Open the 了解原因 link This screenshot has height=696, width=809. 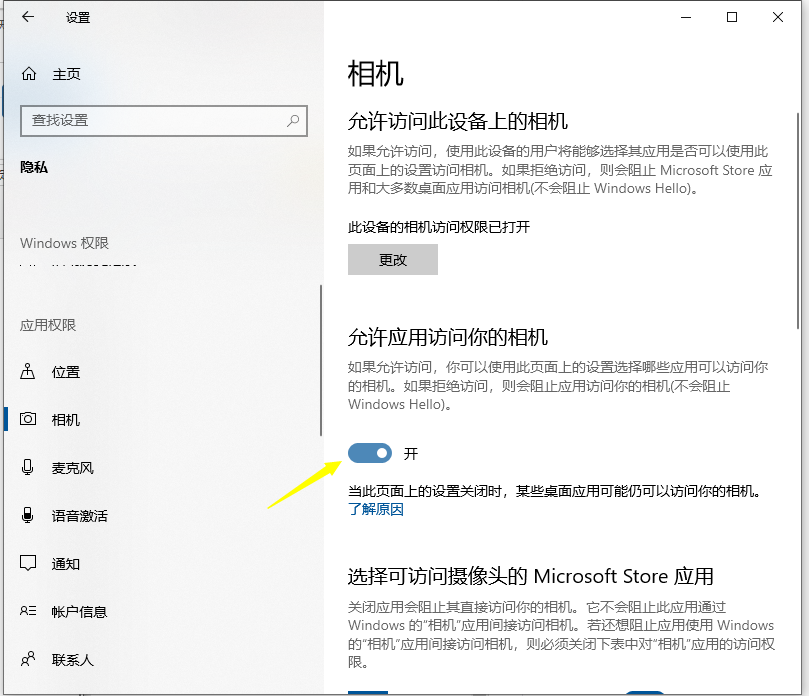point(375,510)
